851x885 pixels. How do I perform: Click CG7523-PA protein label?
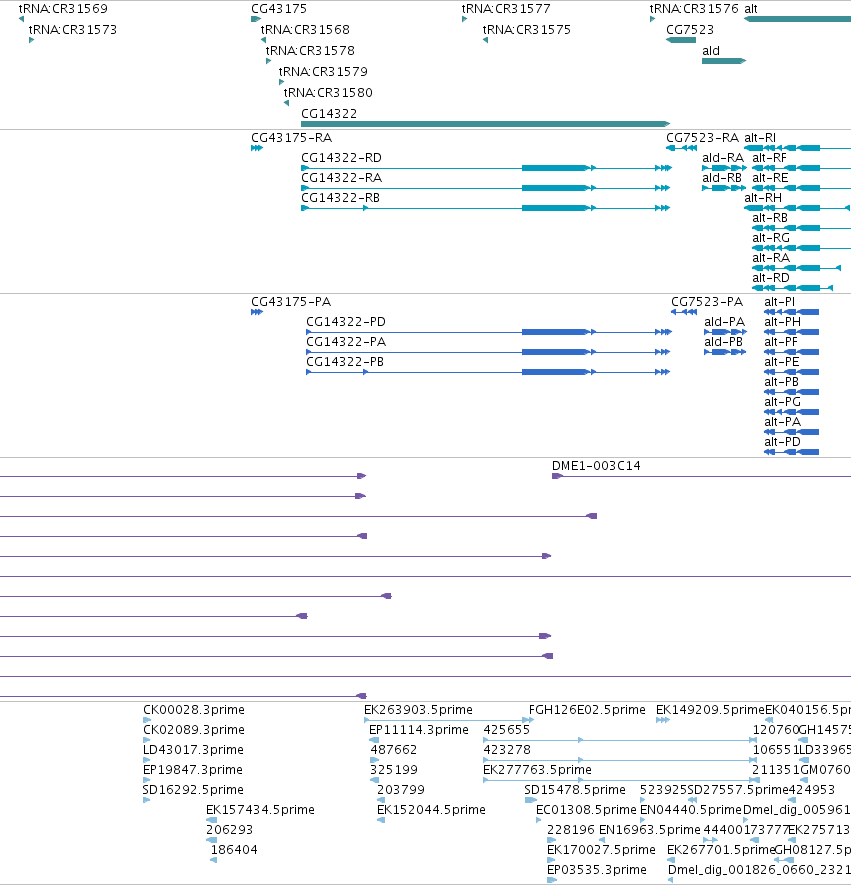point(707,302)
